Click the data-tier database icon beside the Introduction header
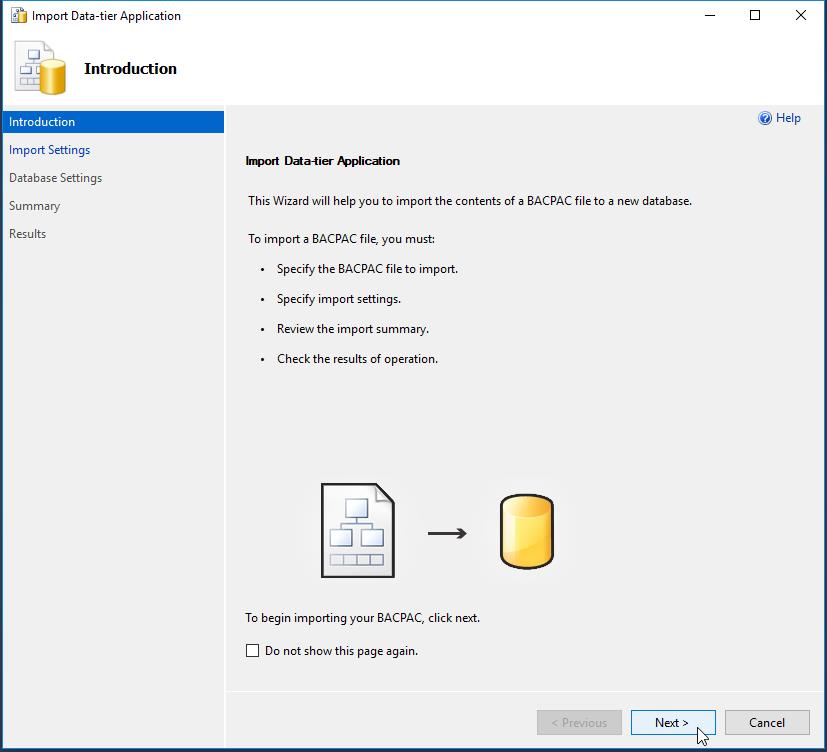The image size is (827, 752). point(41,69)
